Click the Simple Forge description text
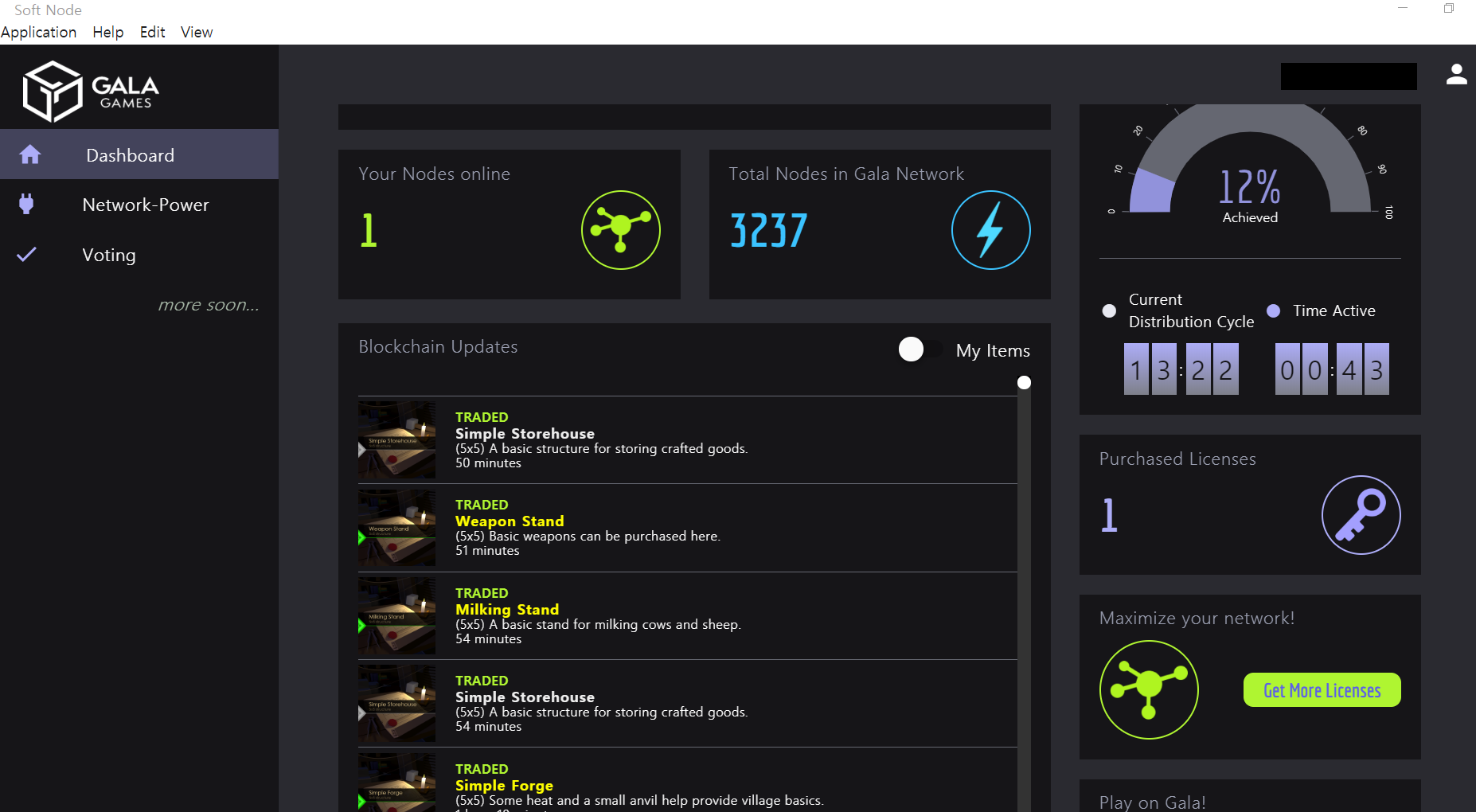This screenshot has height=812, width=1476. click(x=639, y=800)
